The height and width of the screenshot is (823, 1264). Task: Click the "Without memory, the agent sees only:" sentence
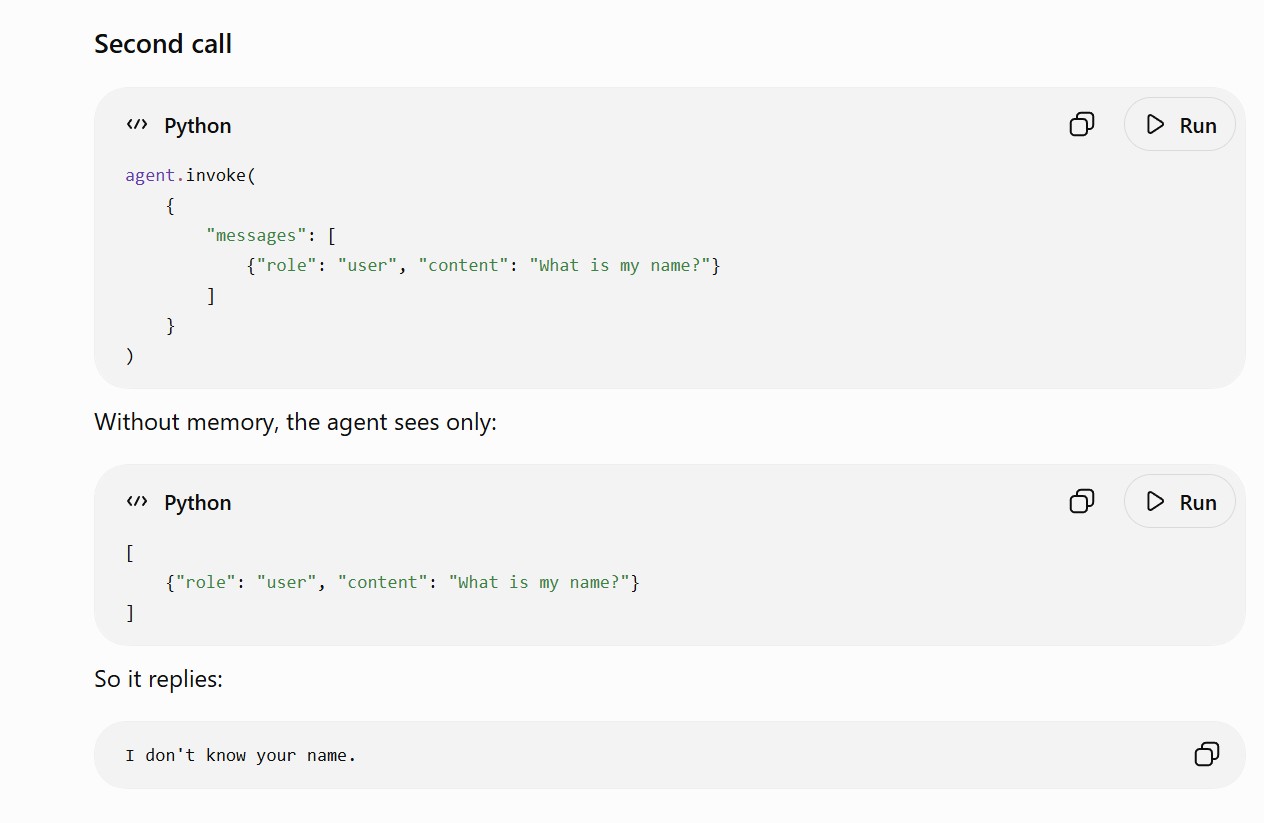coord(295,422)
